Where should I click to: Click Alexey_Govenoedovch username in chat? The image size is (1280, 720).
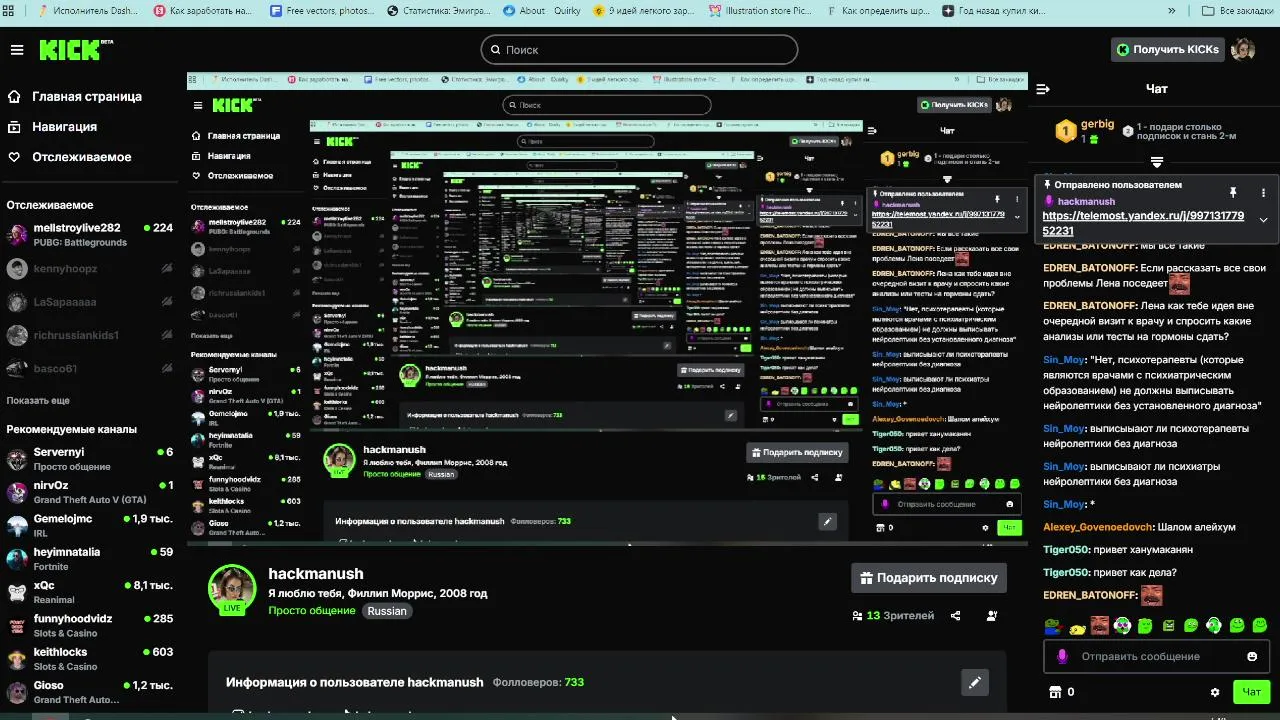point(1099,527)
